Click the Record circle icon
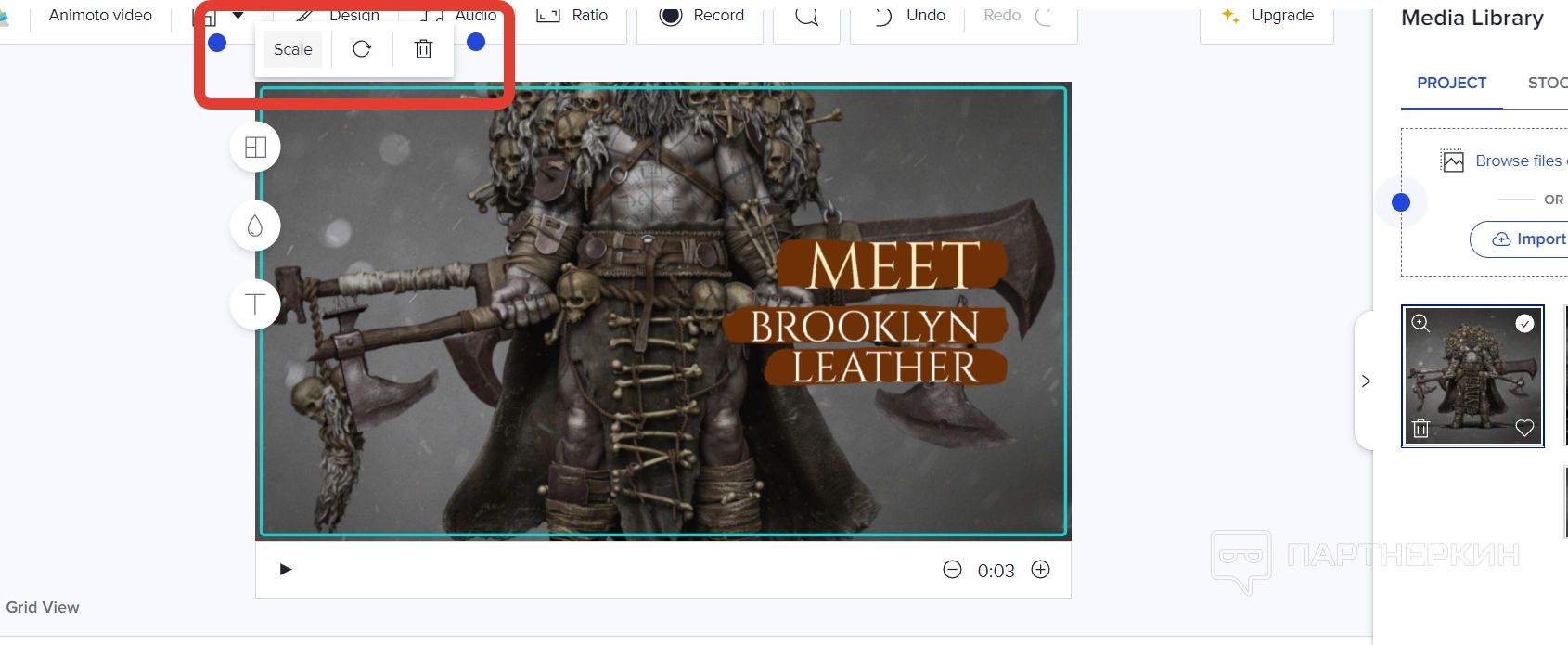The image size is (1568, 645). pyautogui.click(x=671, y=16)
